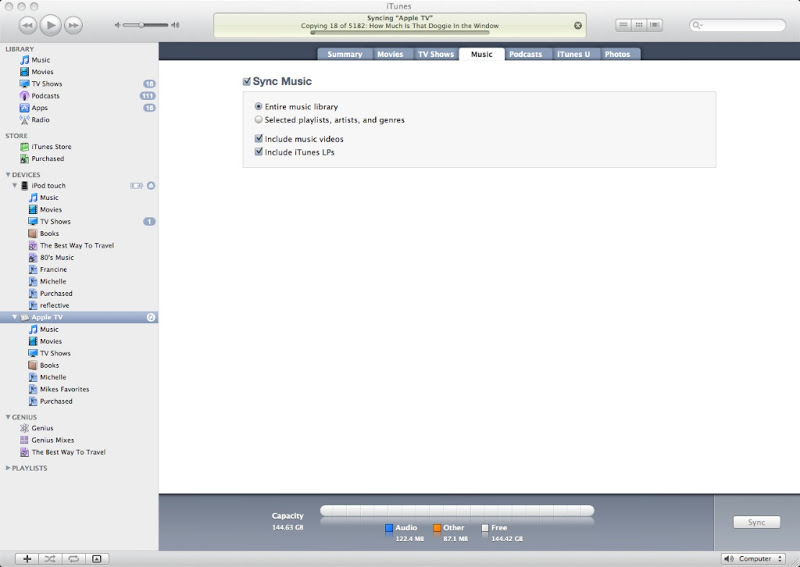This screenshot has height=567, width=800.
Task: Select Selected playlists, artists, and genres
Action: tap(259, 120)
